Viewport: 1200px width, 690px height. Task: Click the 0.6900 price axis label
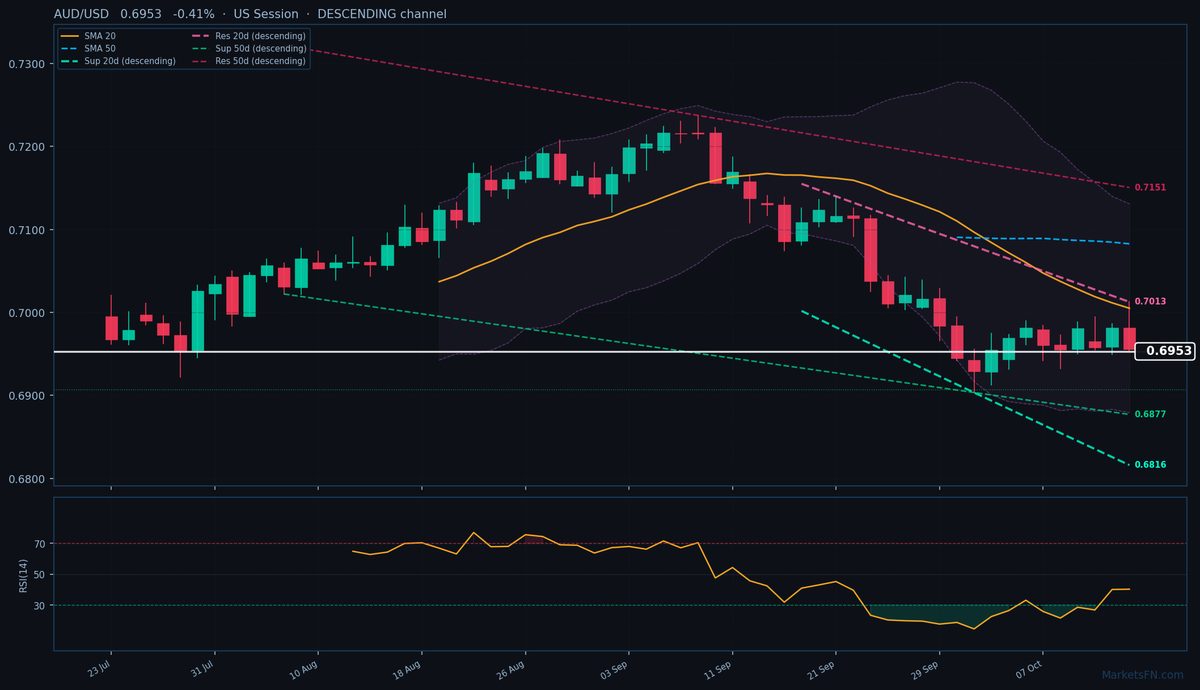tap(26, 396)
